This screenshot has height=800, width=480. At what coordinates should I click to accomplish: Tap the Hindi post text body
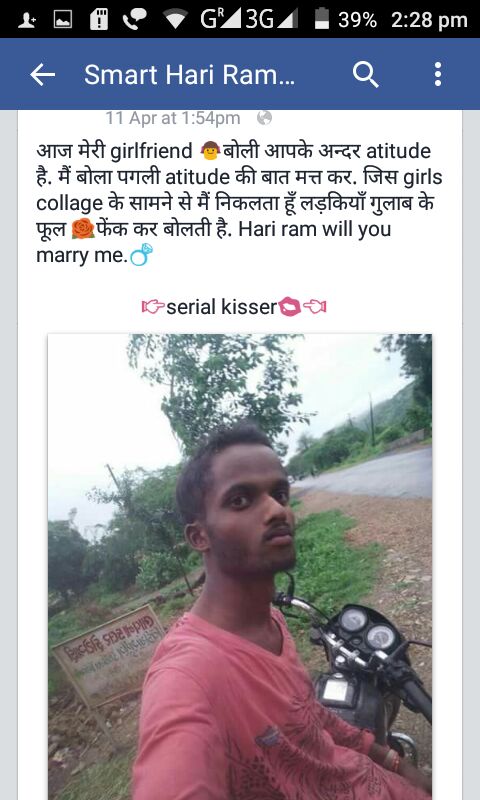tap(239, 203)
